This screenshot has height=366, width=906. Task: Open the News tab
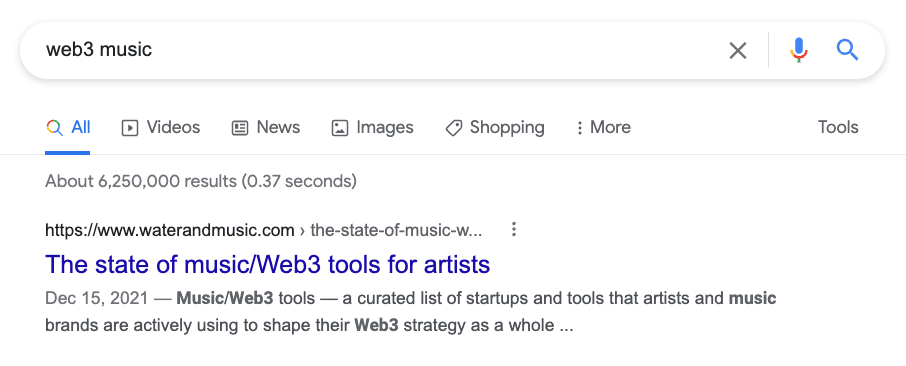[x=266, y=128]
